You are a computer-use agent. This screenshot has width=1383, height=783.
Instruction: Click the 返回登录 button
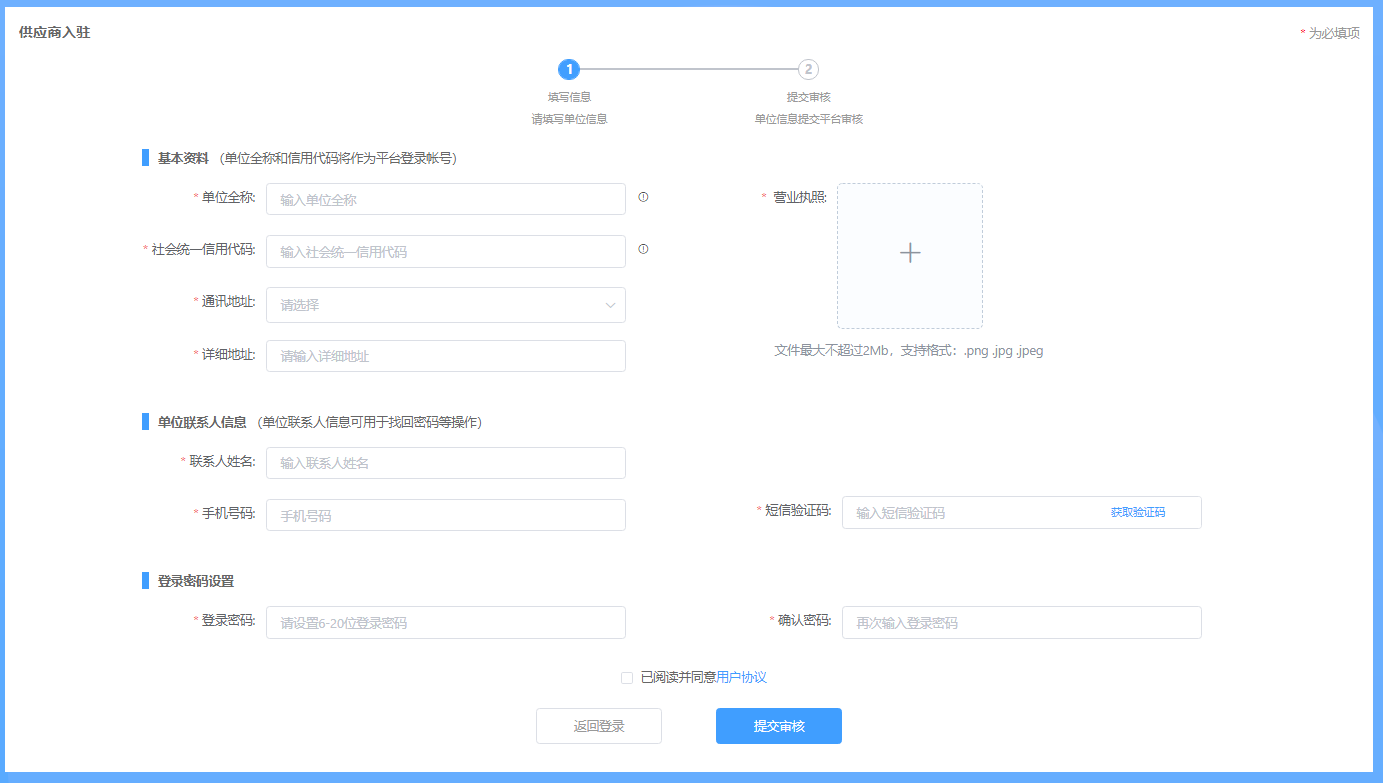click(x=598, y=726)
